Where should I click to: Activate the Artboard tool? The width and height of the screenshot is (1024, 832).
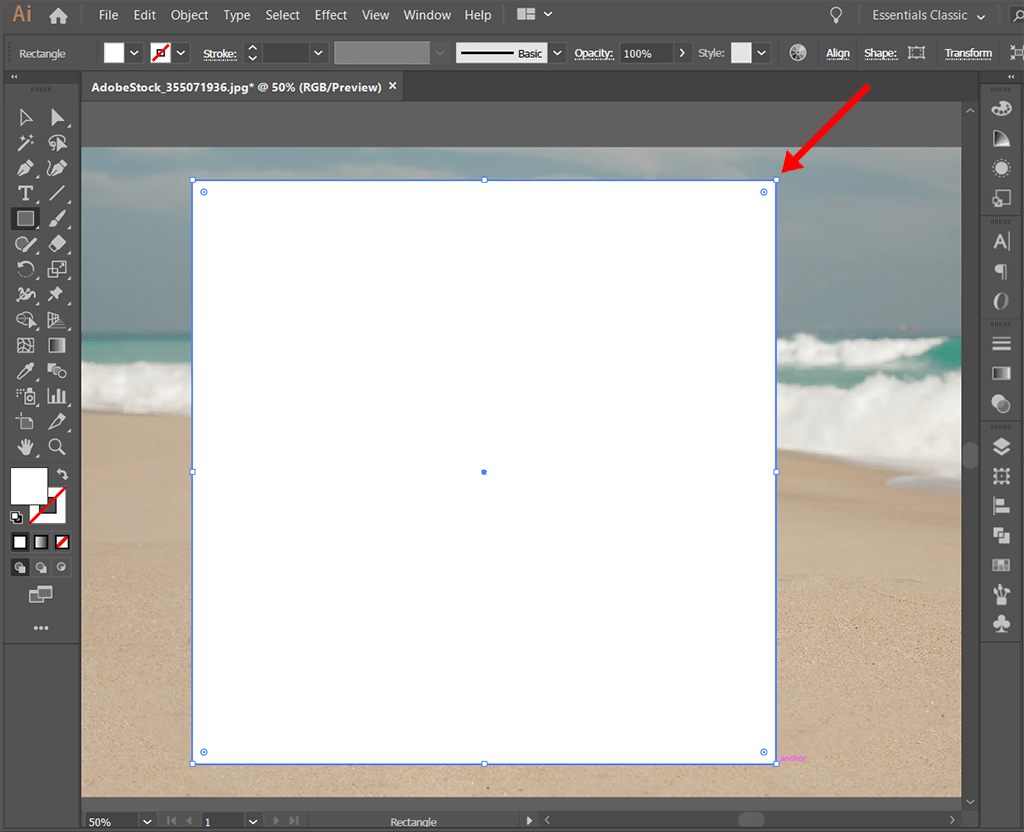coord(25,422)
